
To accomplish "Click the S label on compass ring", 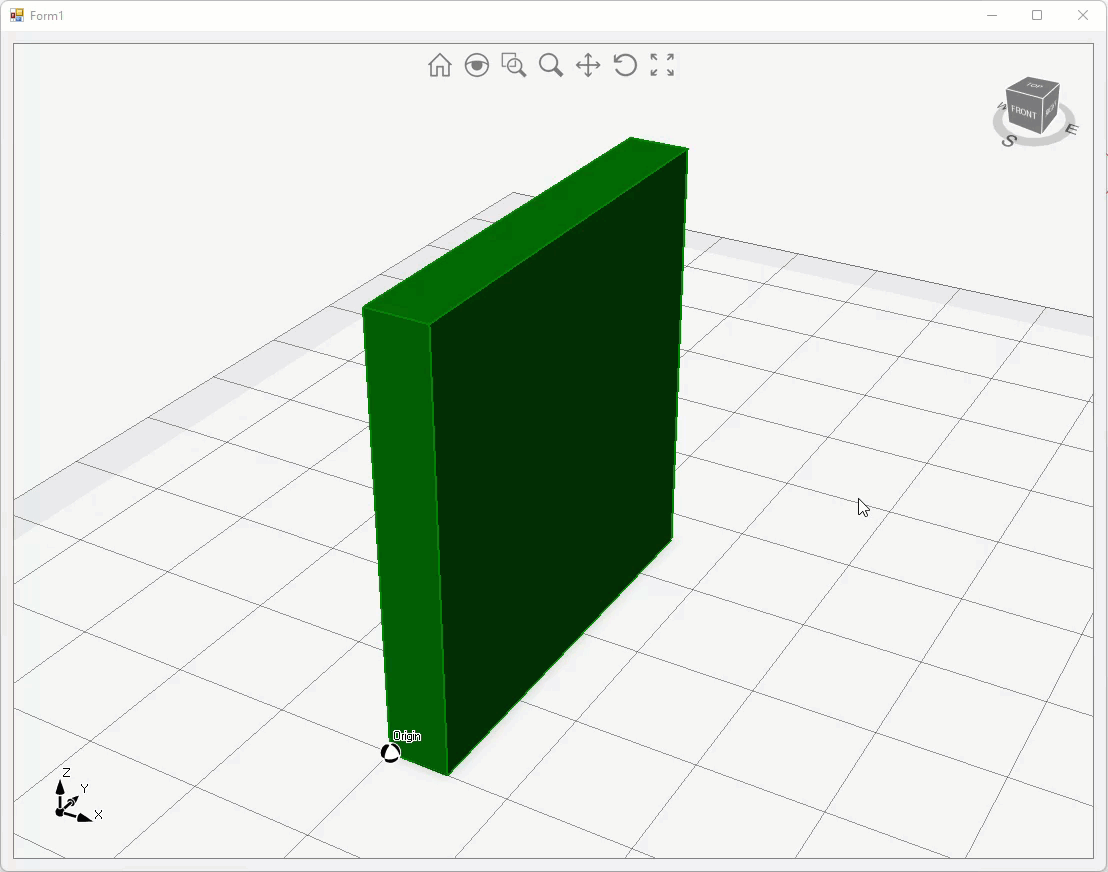I will coord(1009,141).
